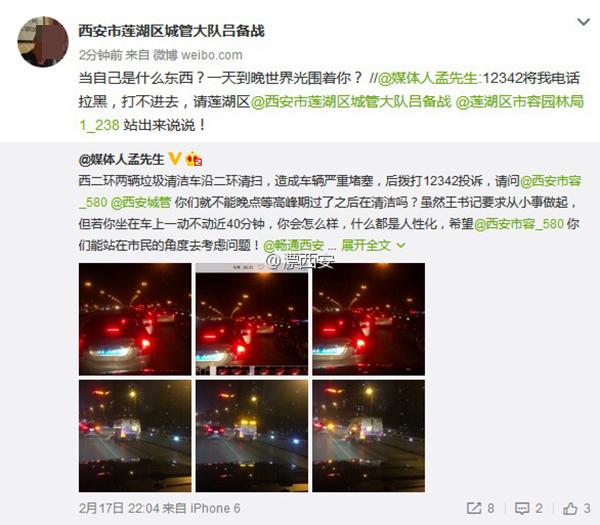Open first traffic jam photo thumbnail
Viewport: 600px width, 525px height.
click(x=135, y=319)
